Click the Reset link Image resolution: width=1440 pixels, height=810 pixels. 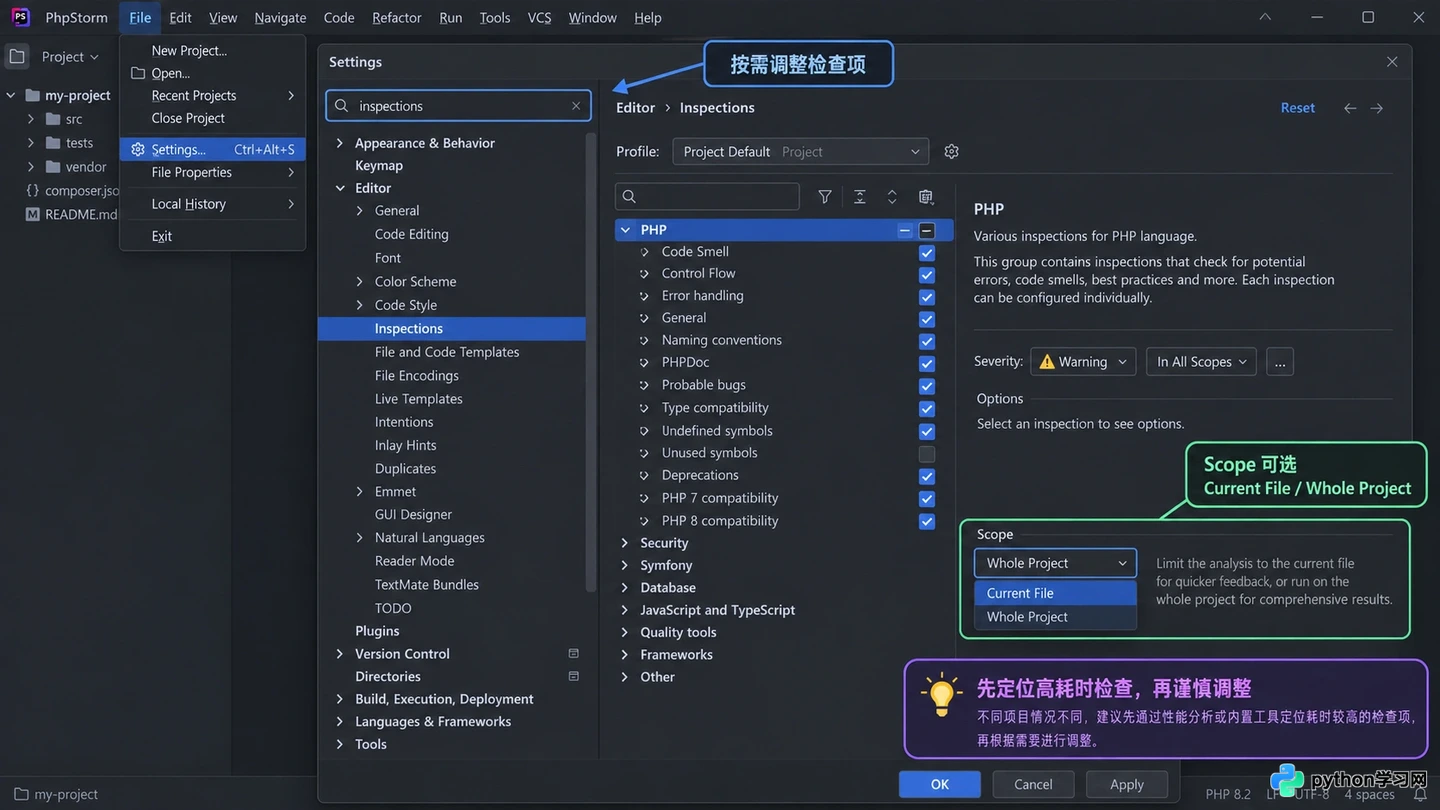(1298, 108)
